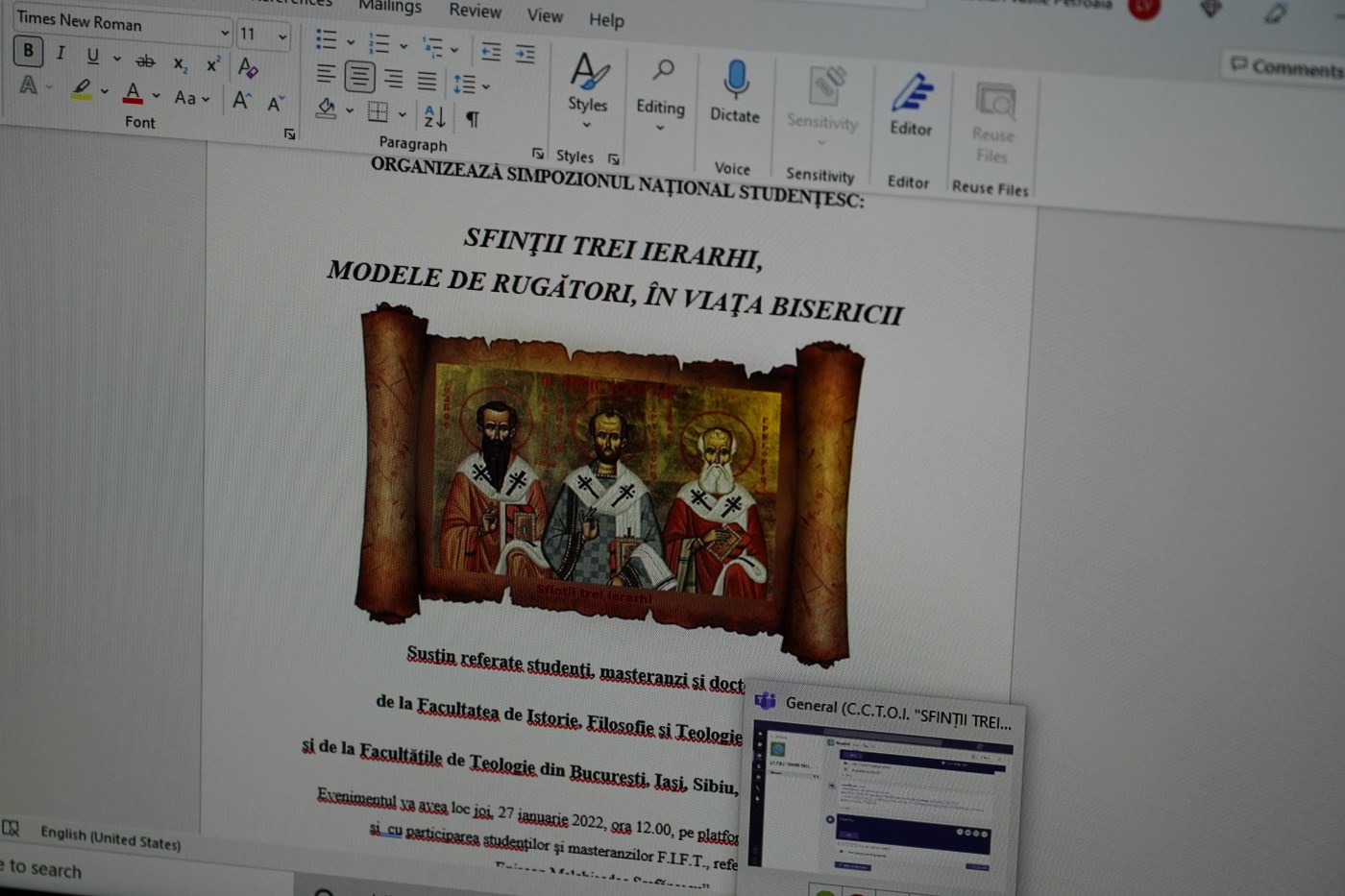Click line 'ORGANIZEAZĂ SIMPOZIONUL NAȚIONAL STUDENȚESC:'
Screen dimensions: 1345x896
617,182
